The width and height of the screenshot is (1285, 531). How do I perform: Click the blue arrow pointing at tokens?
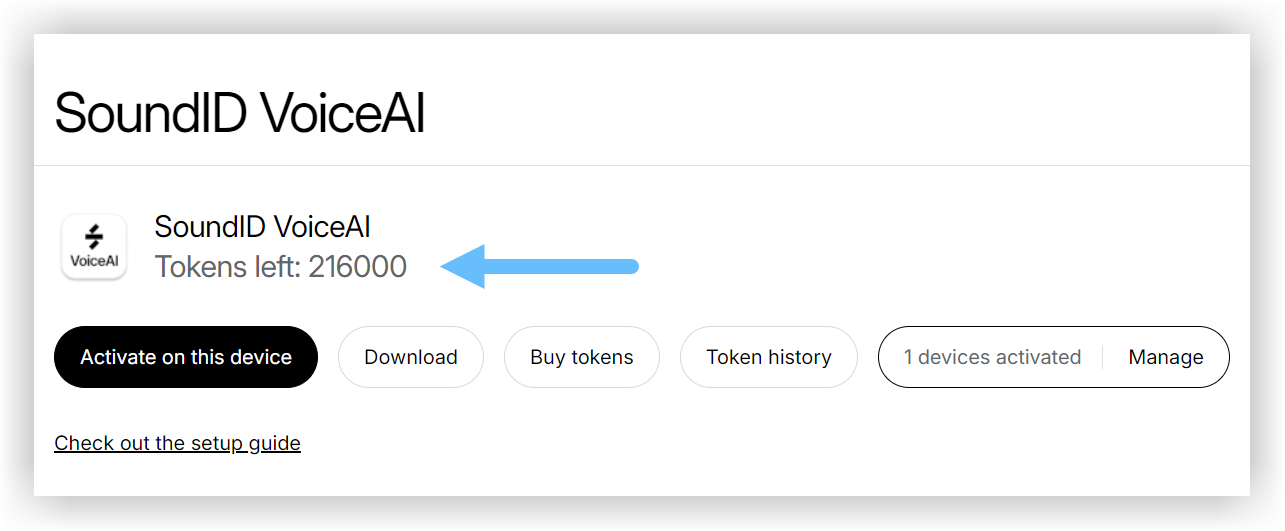[x=539, y=266]
